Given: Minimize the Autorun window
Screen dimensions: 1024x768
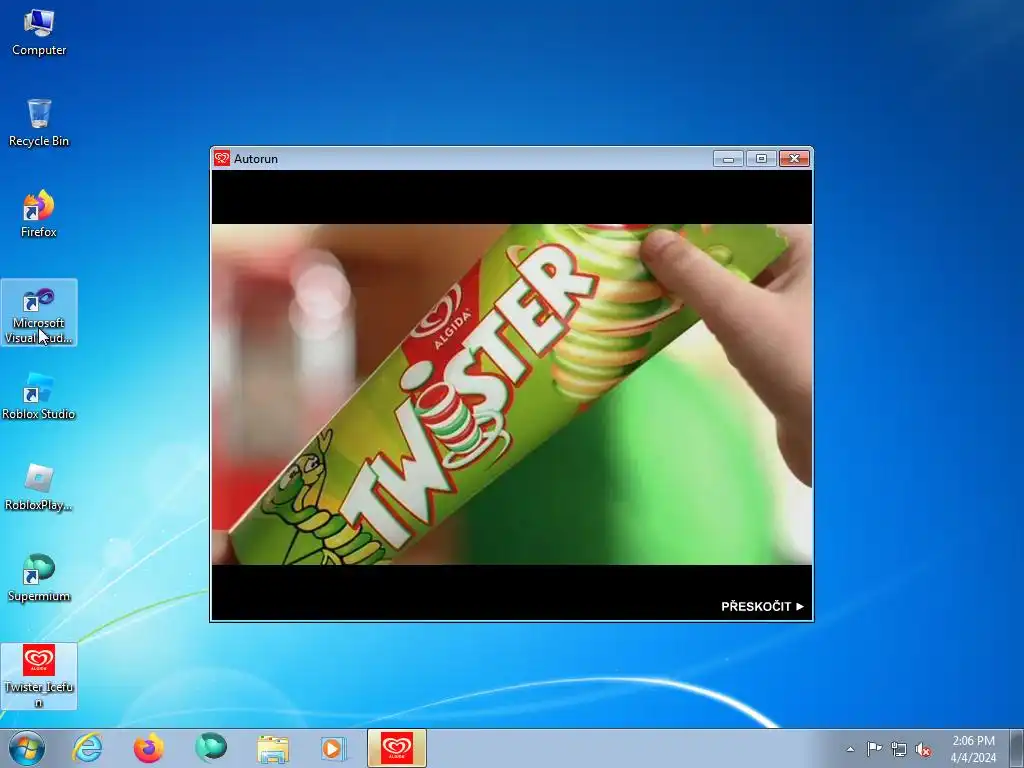Looking at the screenshot, I should pos(728,159).
